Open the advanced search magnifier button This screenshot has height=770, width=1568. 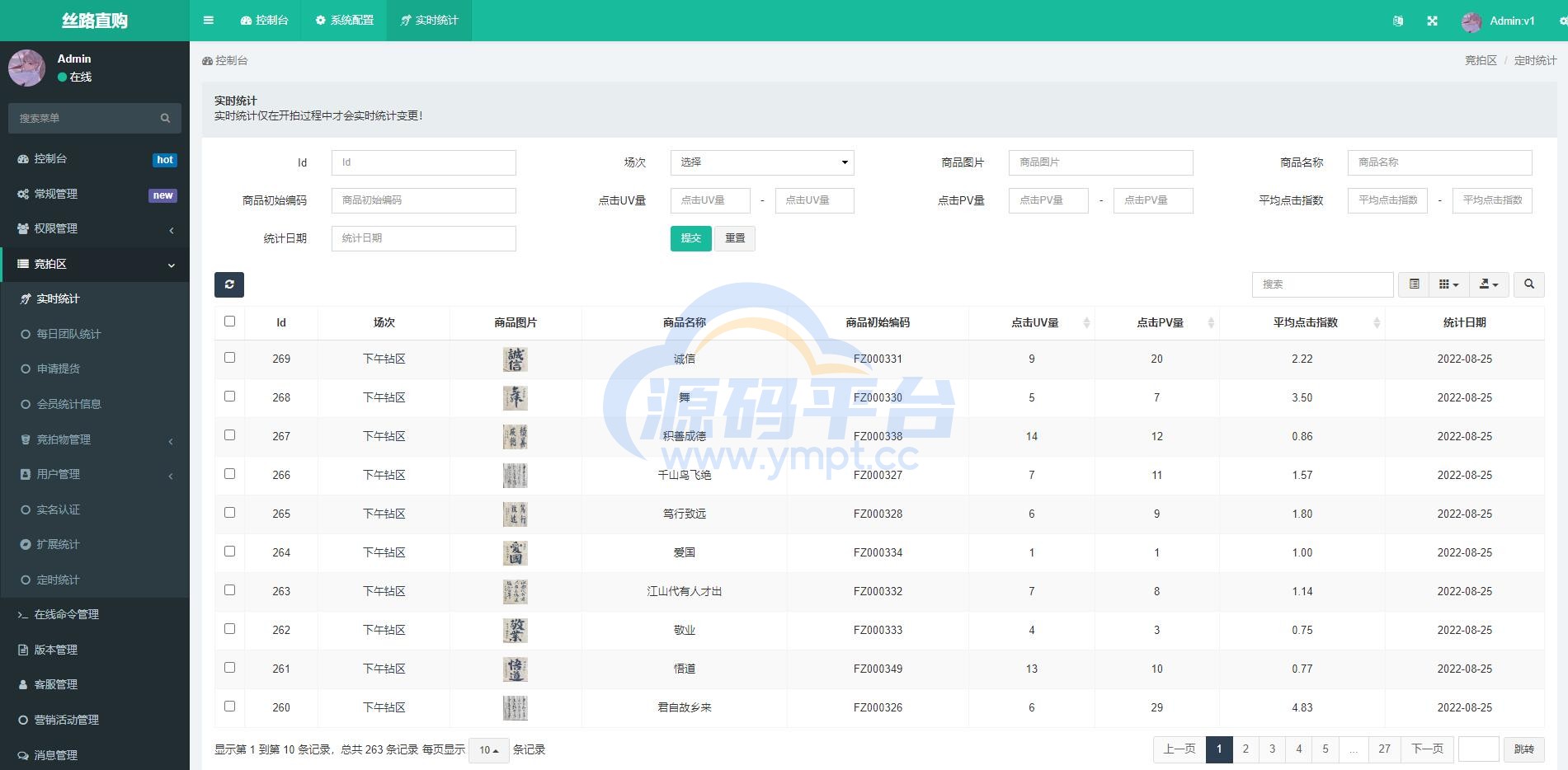1529,284
